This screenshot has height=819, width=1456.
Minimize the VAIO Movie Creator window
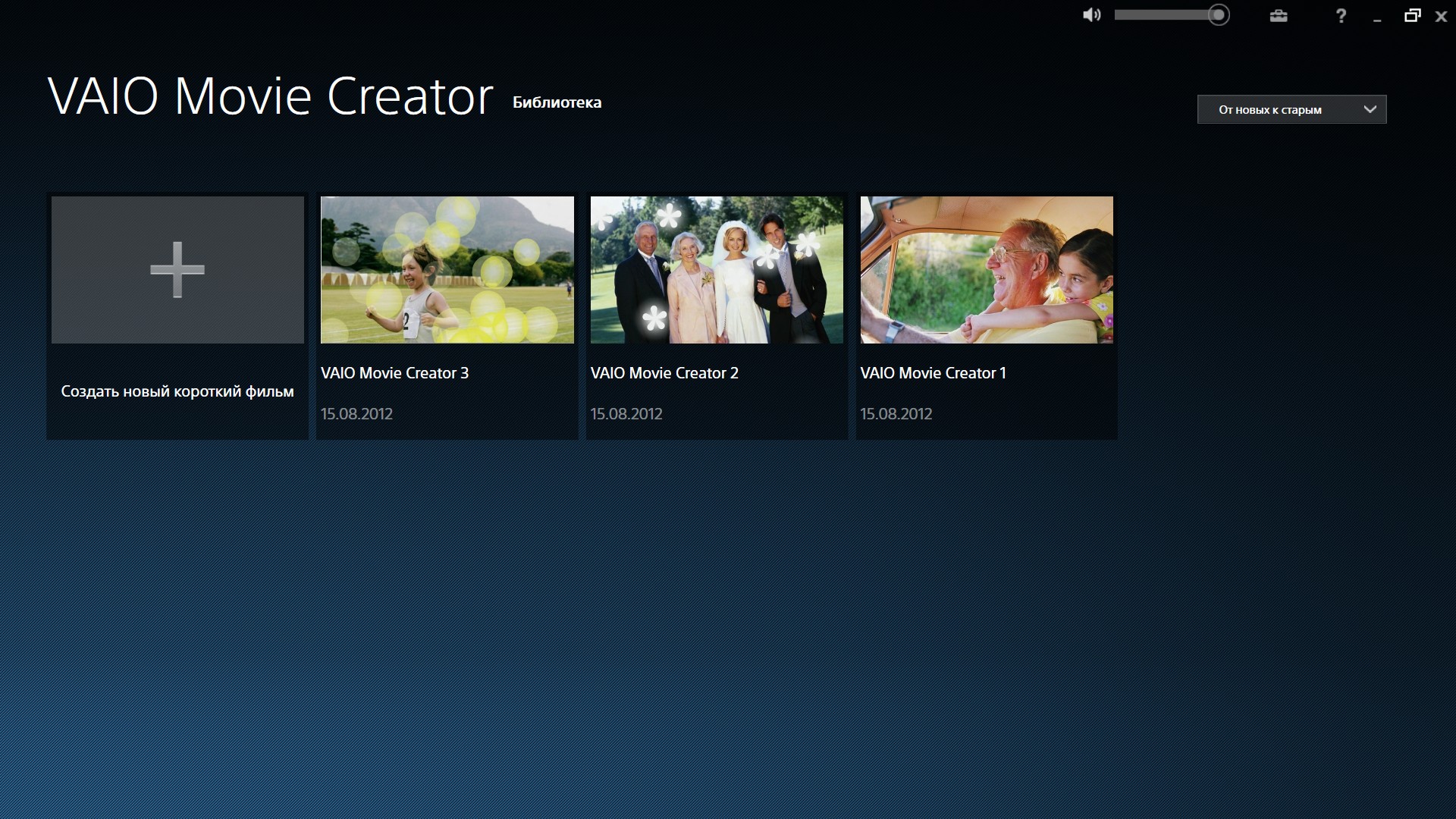pos(1377,17)
